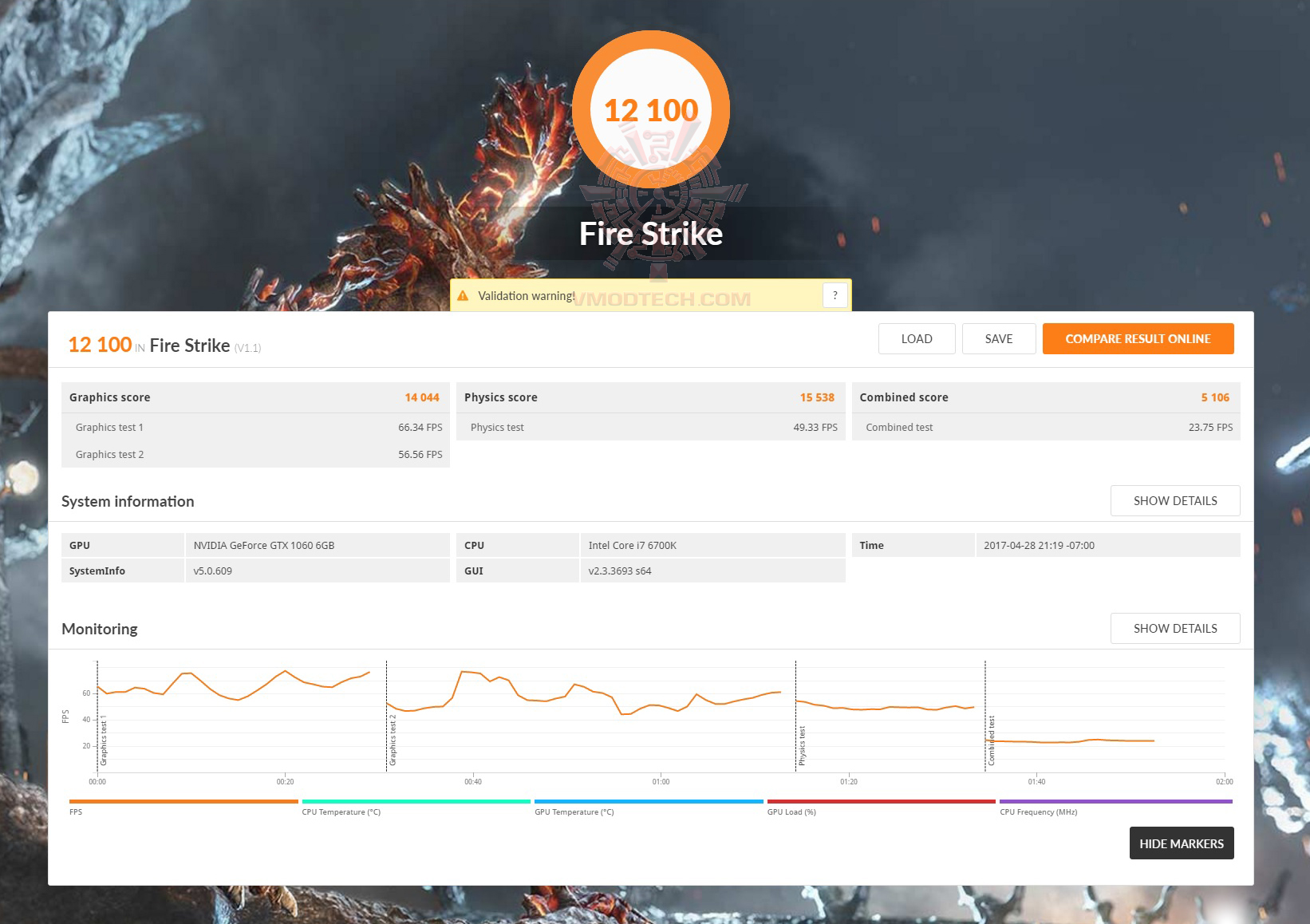Click the Monitoring section heading
Screen dimensions: 1310x924
coord(100,629)
